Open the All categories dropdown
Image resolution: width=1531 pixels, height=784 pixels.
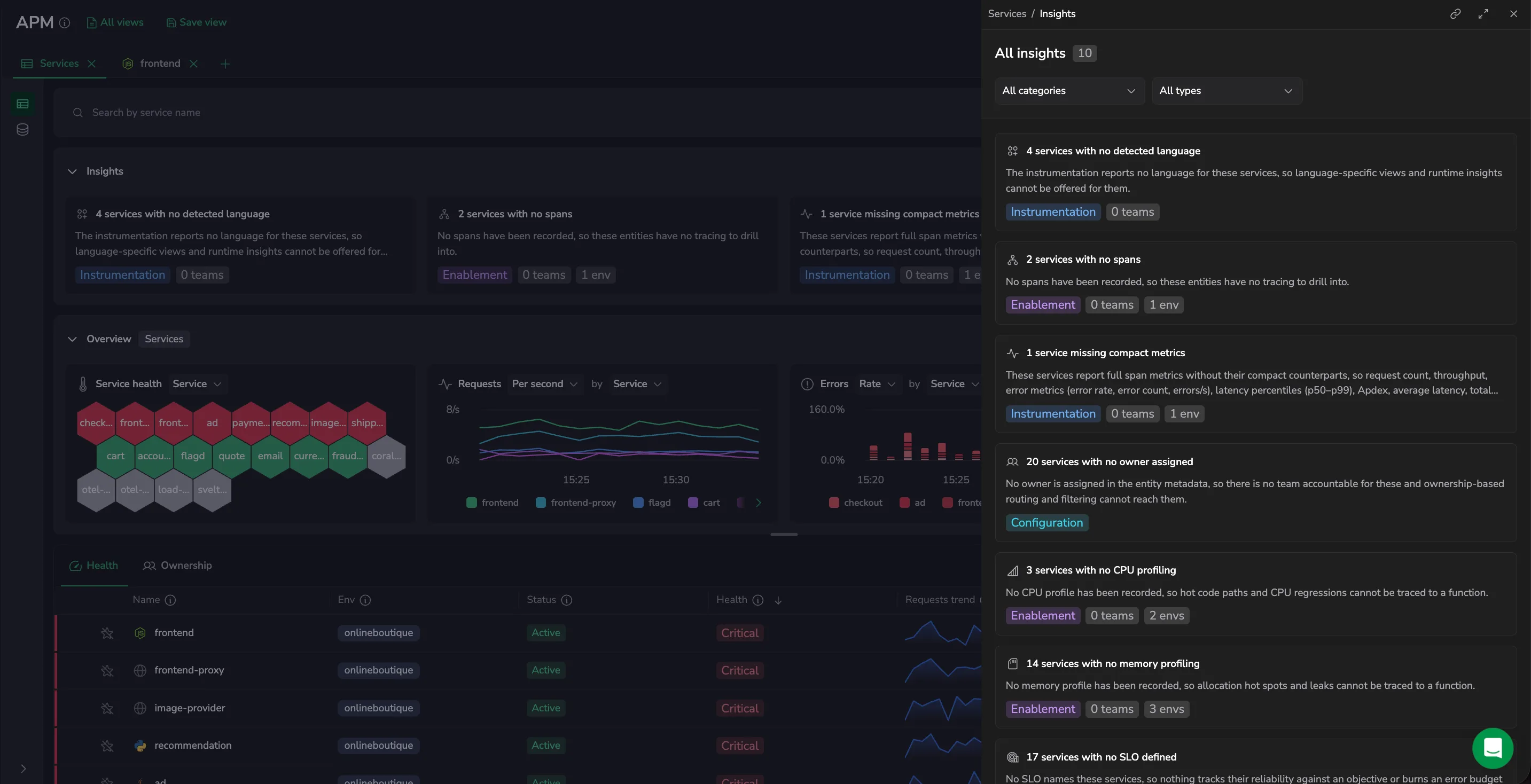tap(1069, 91)
